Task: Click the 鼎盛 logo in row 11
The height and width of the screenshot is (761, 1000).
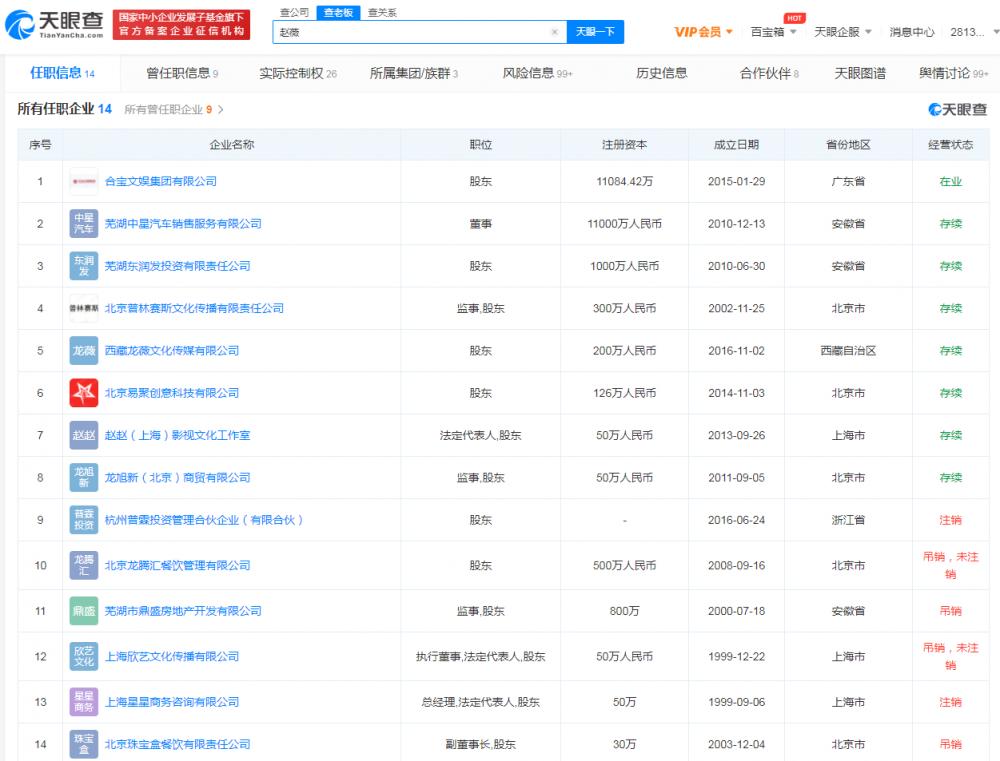Action: tap(84, 609)
